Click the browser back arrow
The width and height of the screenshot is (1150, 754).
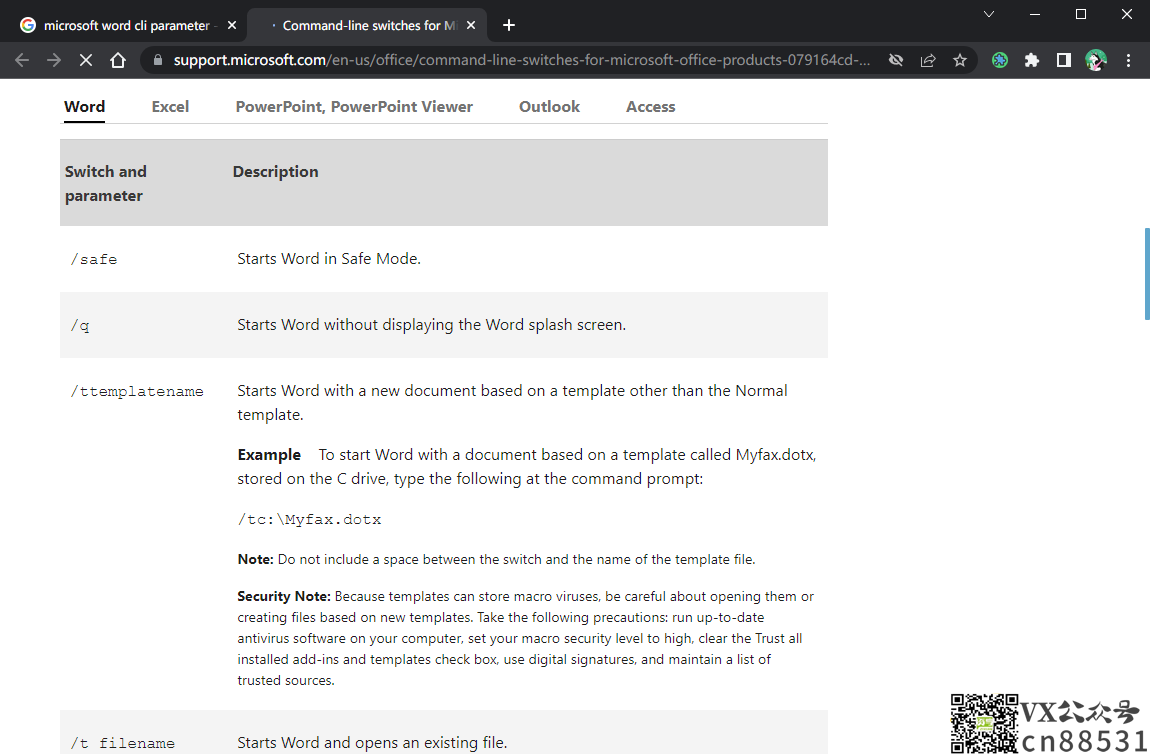point(22,60)
